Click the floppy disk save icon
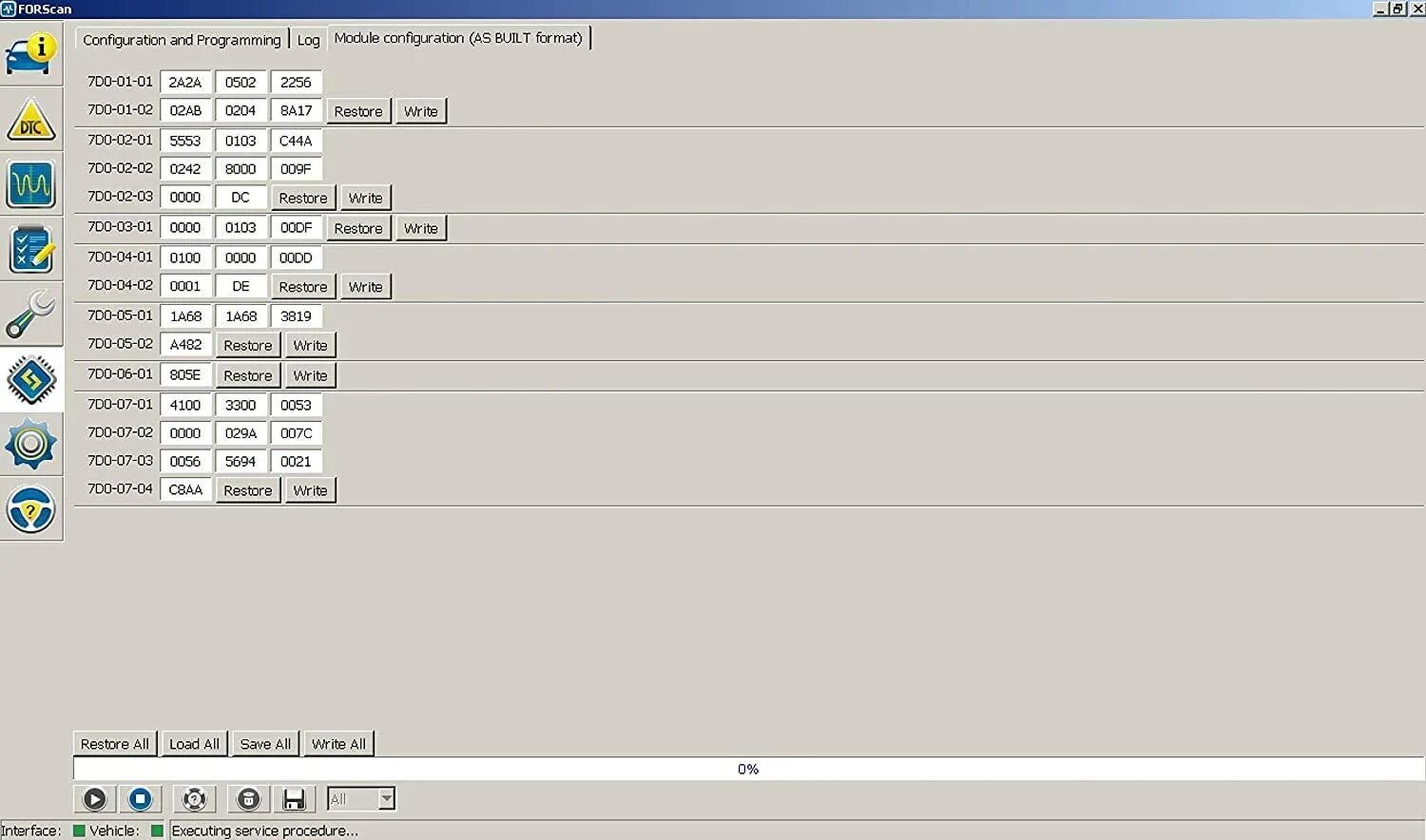 [294, 799]
